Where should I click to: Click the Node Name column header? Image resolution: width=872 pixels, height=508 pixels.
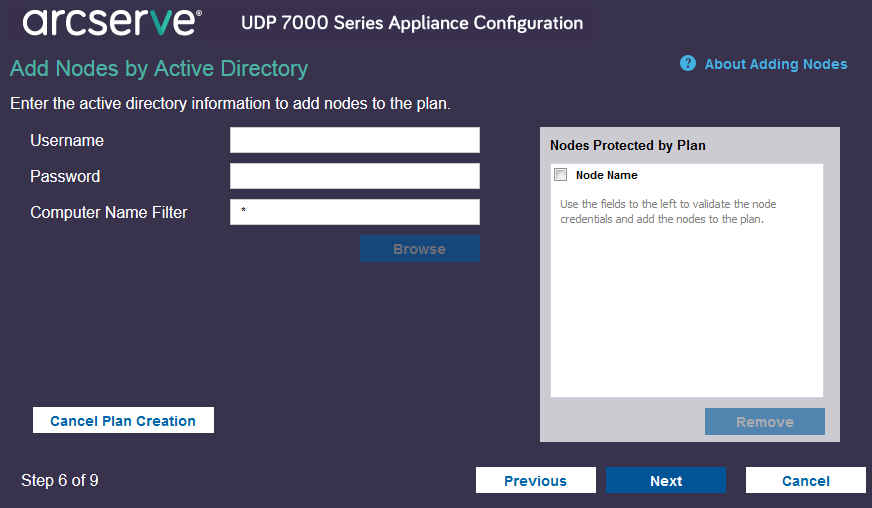[607, 175]
